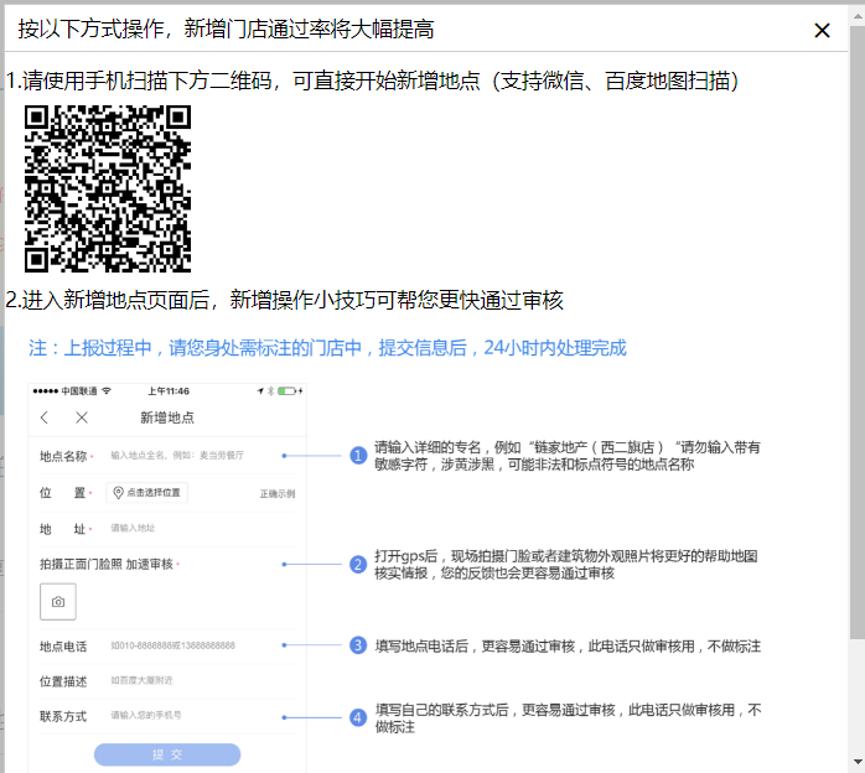Viewport: 865px width, 773px height.
Task: Click the scrollbar arrow at bottom right
Action: pyautogui.click(x=856, y=764)
